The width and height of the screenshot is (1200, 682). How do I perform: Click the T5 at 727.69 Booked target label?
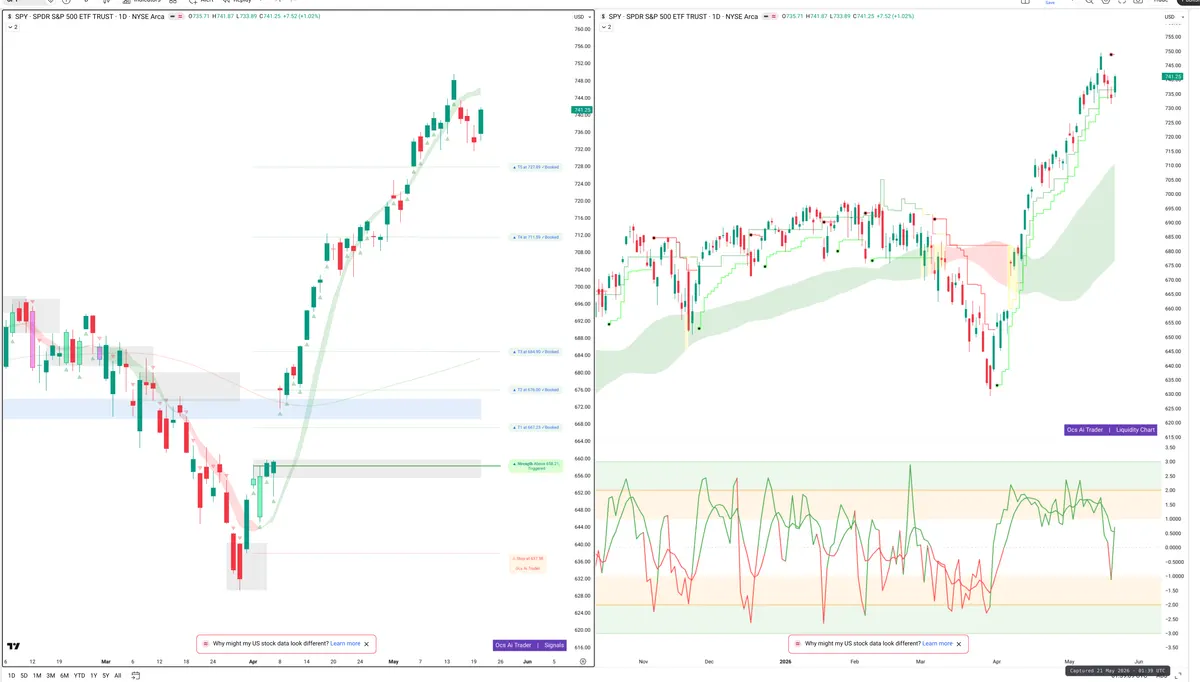(535, 167)
